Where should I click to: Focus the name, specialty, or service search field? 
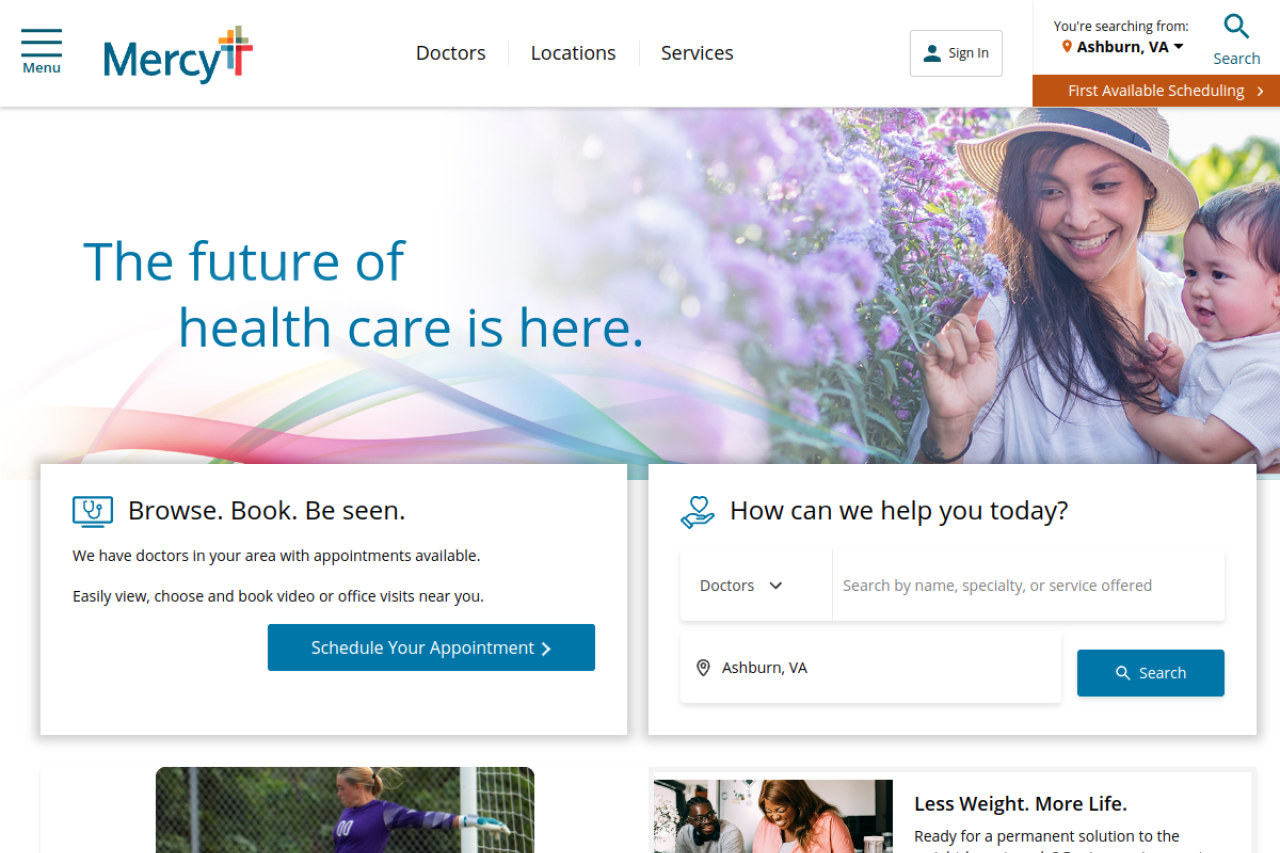1028,586
